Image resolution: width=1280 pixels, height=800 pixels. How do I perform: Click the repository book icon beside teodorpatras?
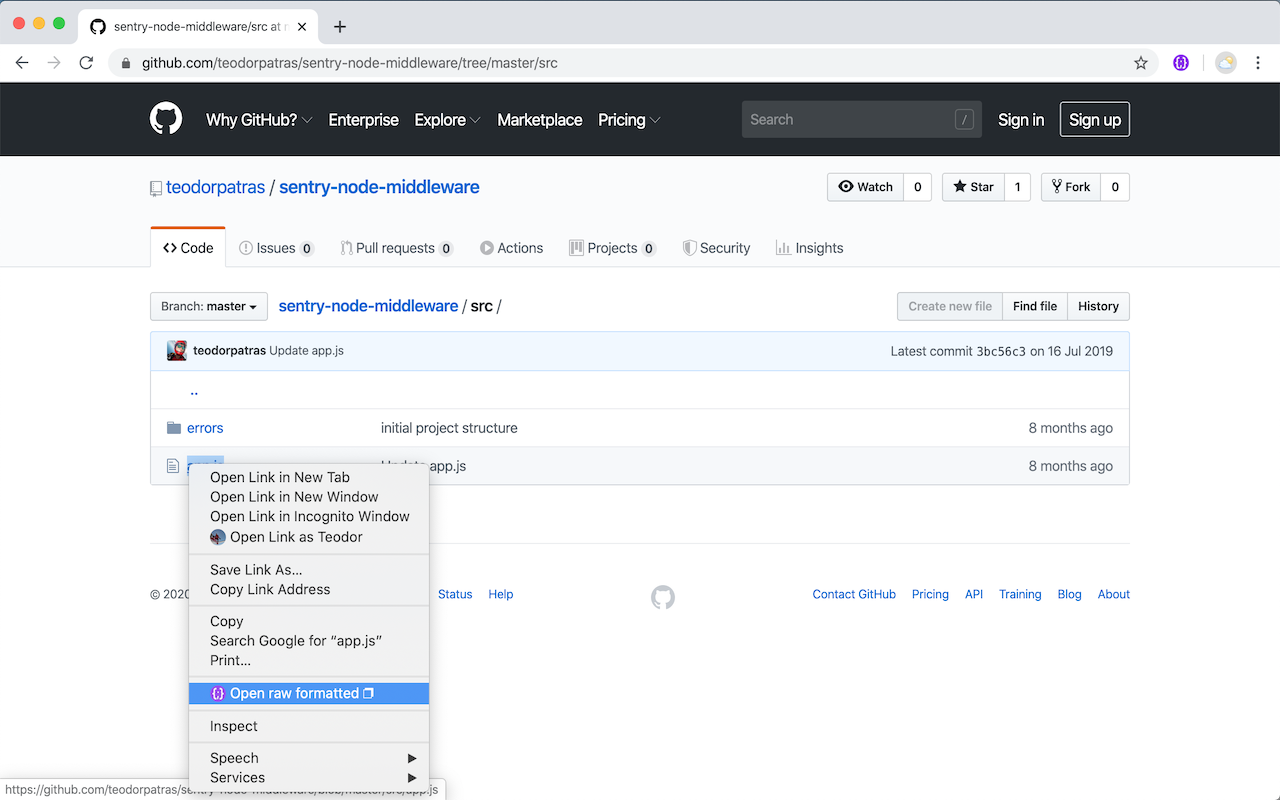pyautogui.click(x=156, y=188)
